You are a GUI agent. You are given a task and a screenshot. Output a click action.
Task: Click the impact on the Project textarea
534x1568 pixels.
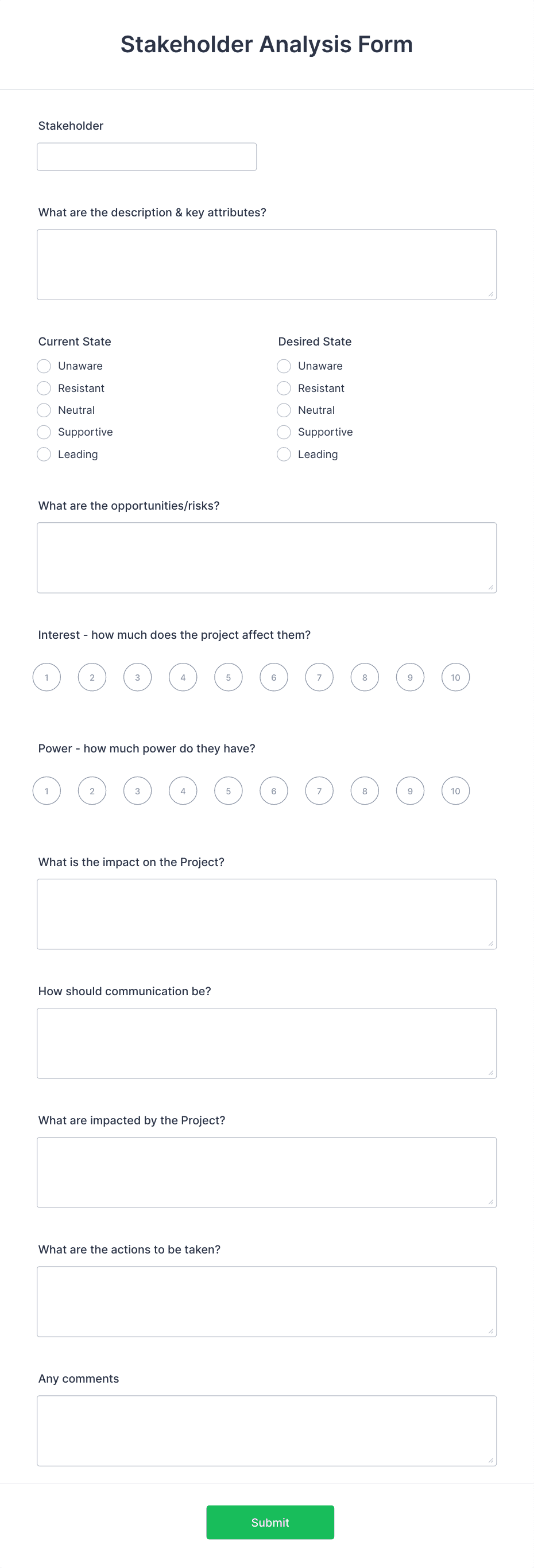coord(266,914)
